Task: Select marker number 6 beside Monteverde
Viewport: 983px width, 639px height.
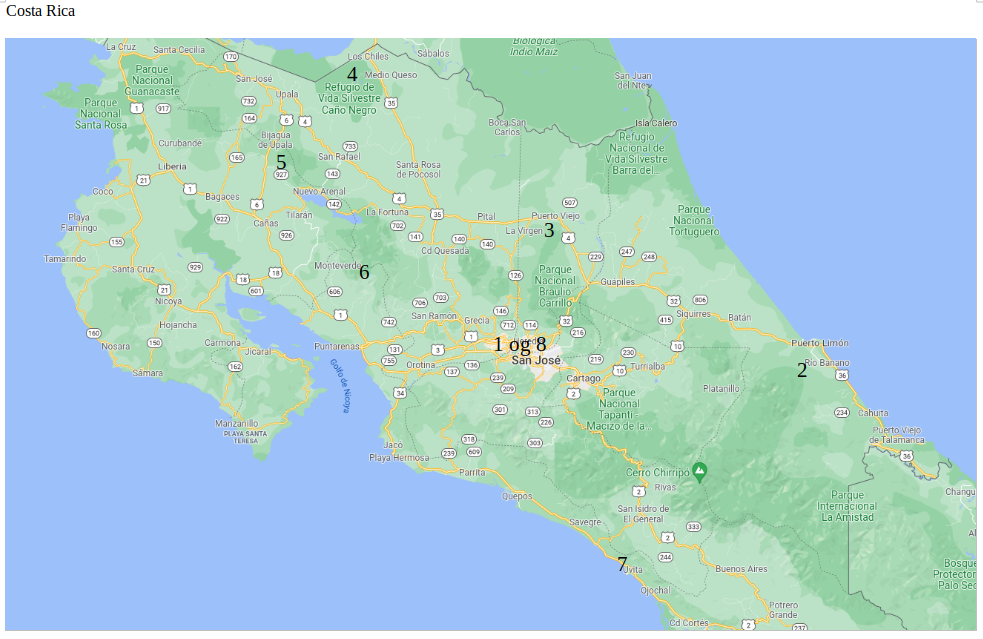Action: click(x=364, y=272)
